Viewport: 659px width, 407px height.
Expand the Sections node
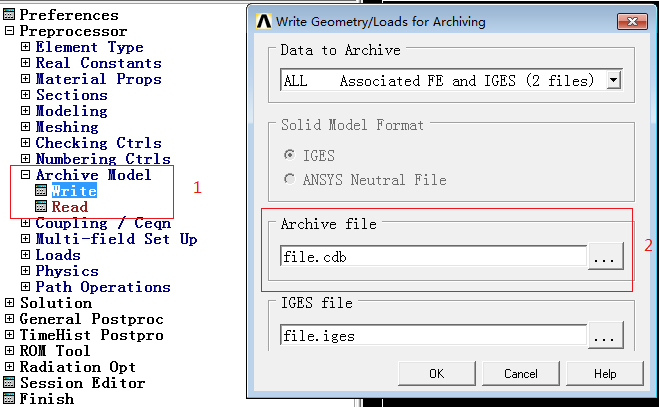[x=26, y=95]
